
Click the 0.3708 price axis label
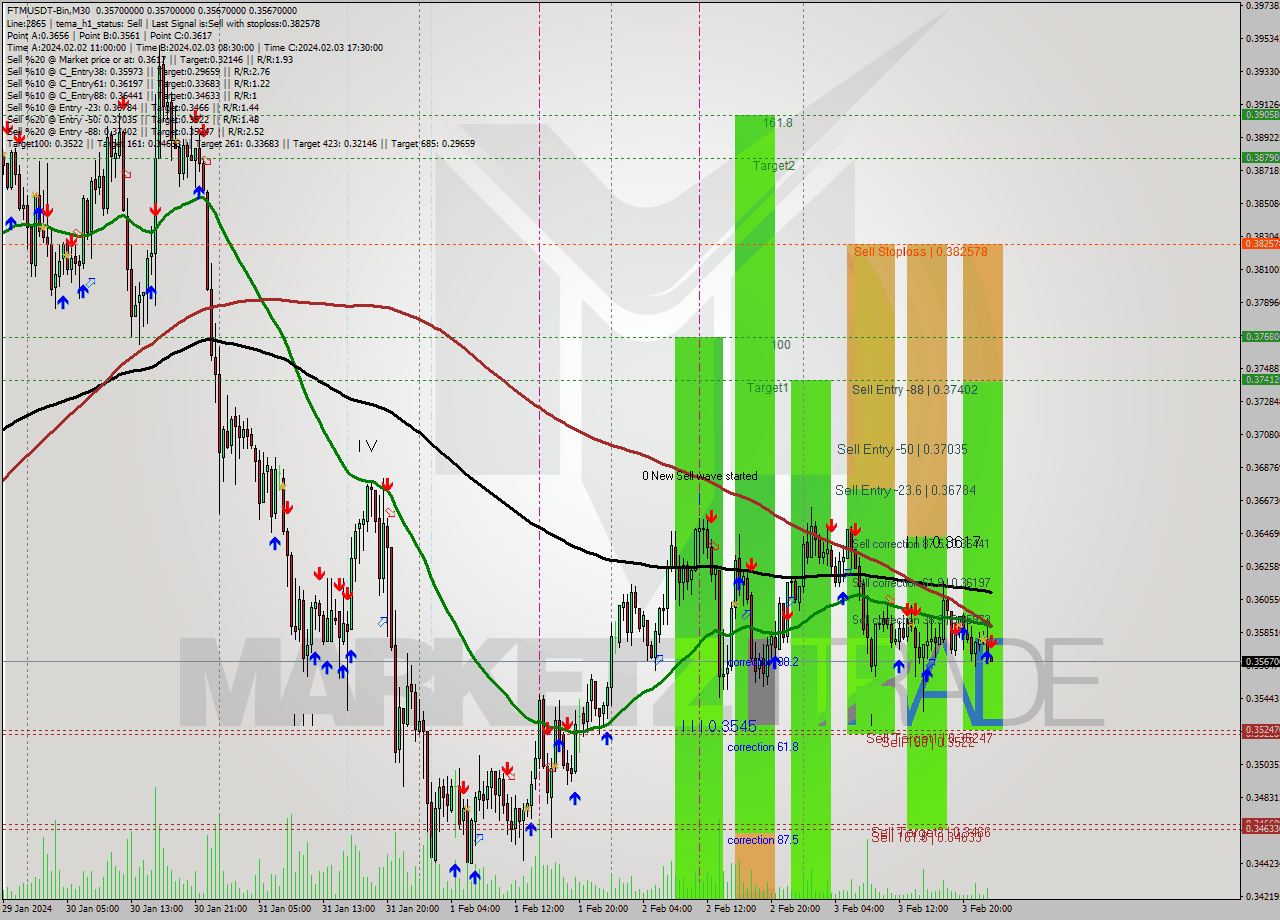pos(1262,435)
